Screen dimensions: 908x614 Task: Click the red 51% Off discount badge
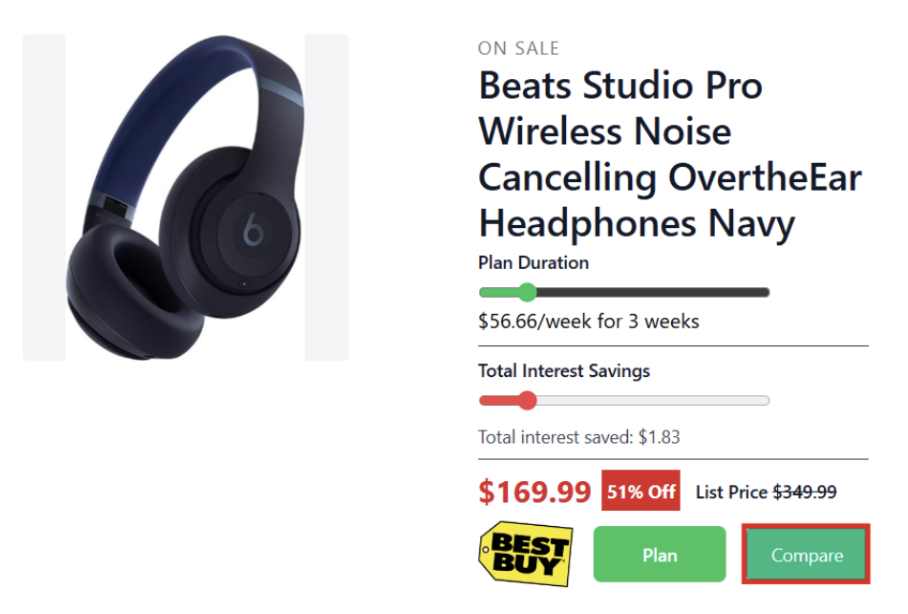click(x=640, y=491)
